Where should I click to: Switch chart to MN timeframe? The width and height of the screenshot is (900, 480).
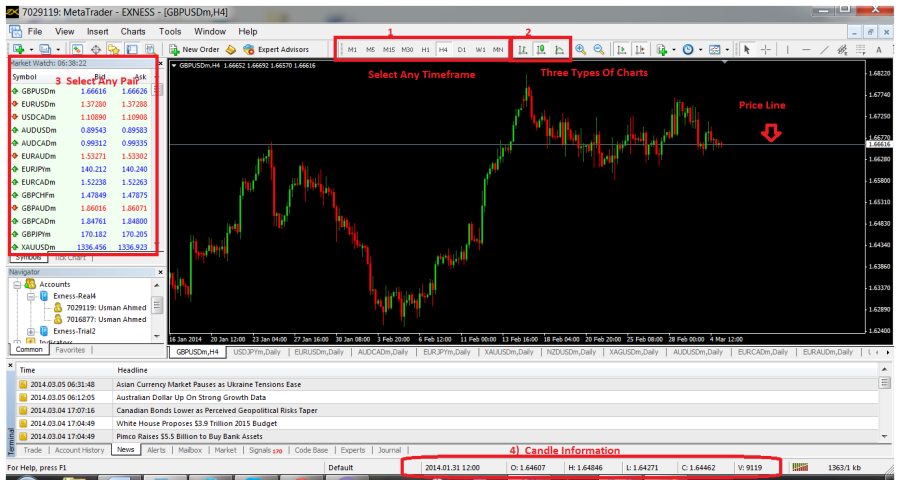pyautogui.click(x=498, y=50)
